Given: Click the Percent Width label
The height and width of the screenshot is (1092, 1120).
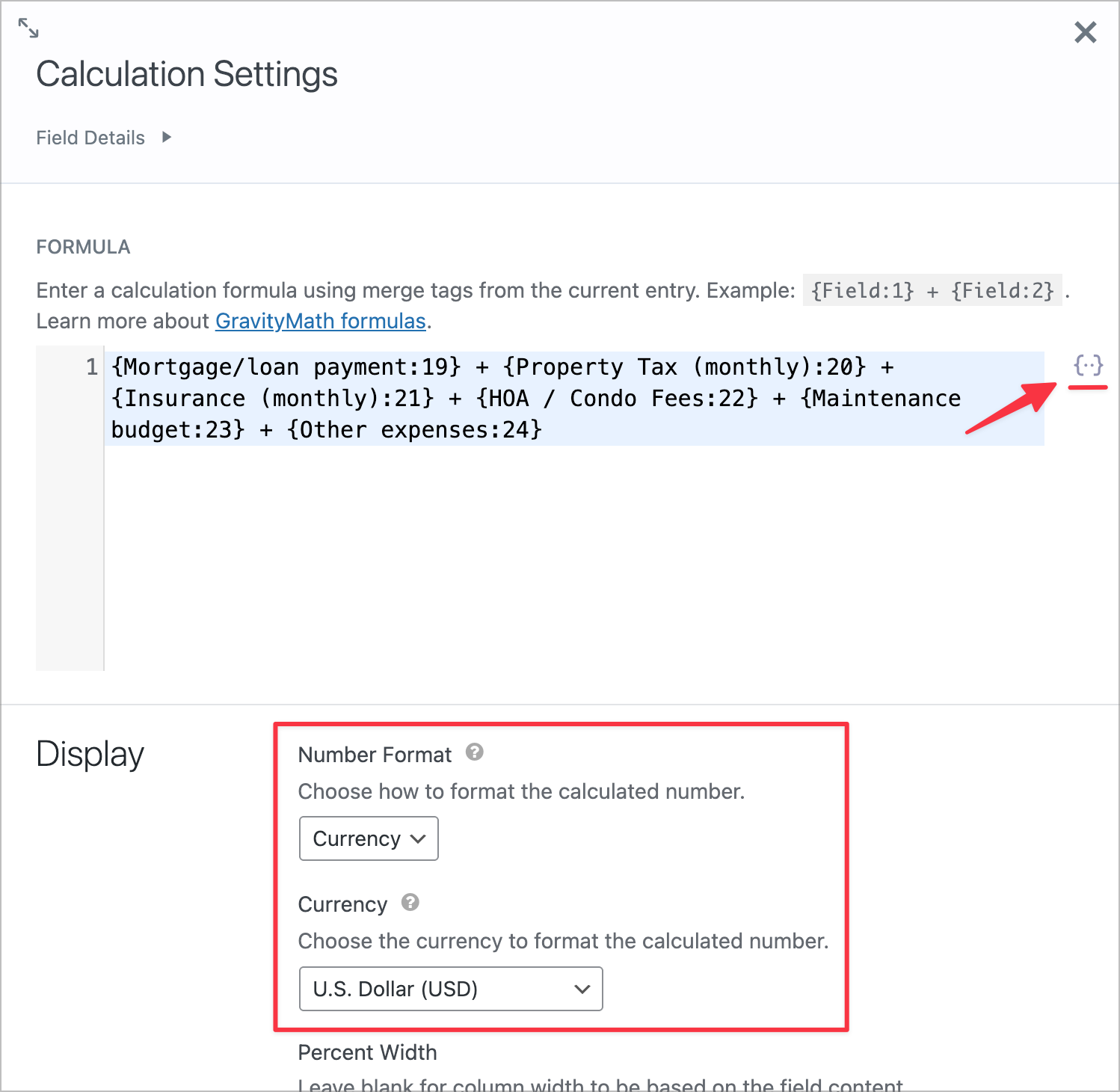Looking at the screenshot, I should point(367,1052).
